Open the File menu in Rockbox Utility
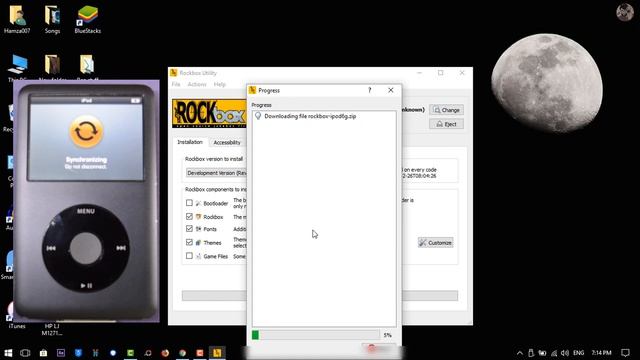 pos(176,84)
